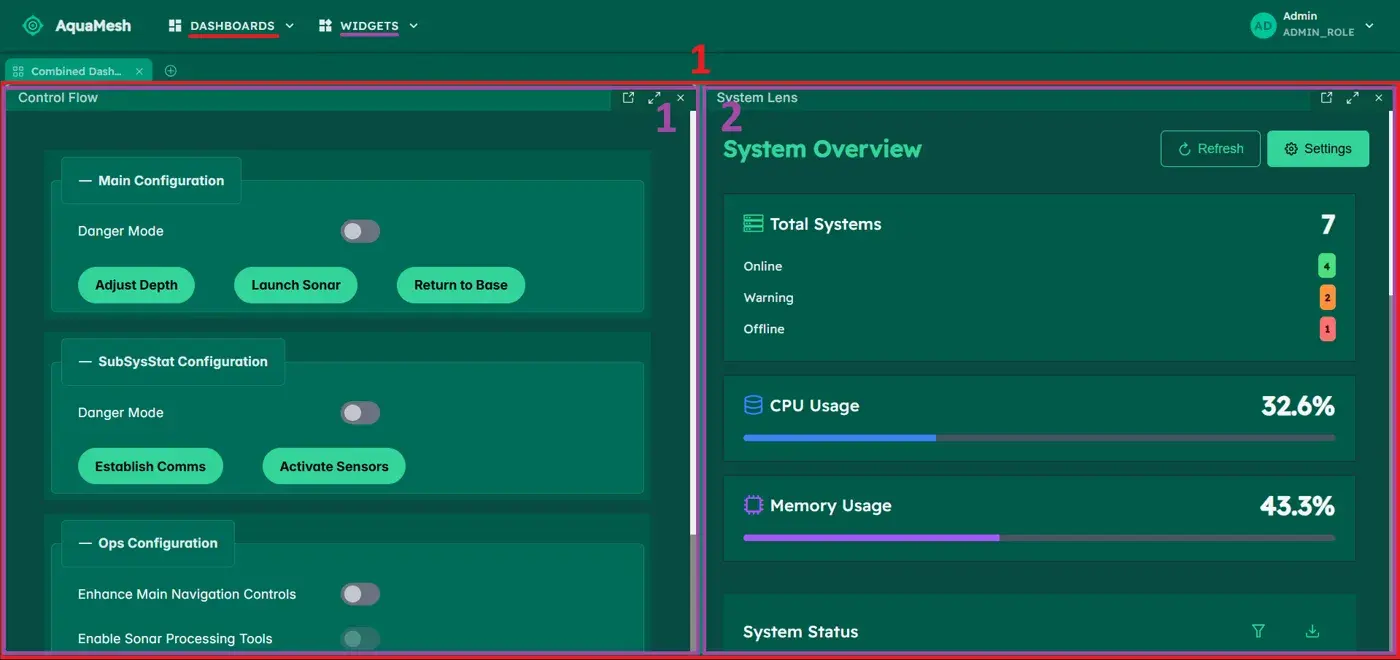Add a new dashboard tab

(x=170, y=71)
